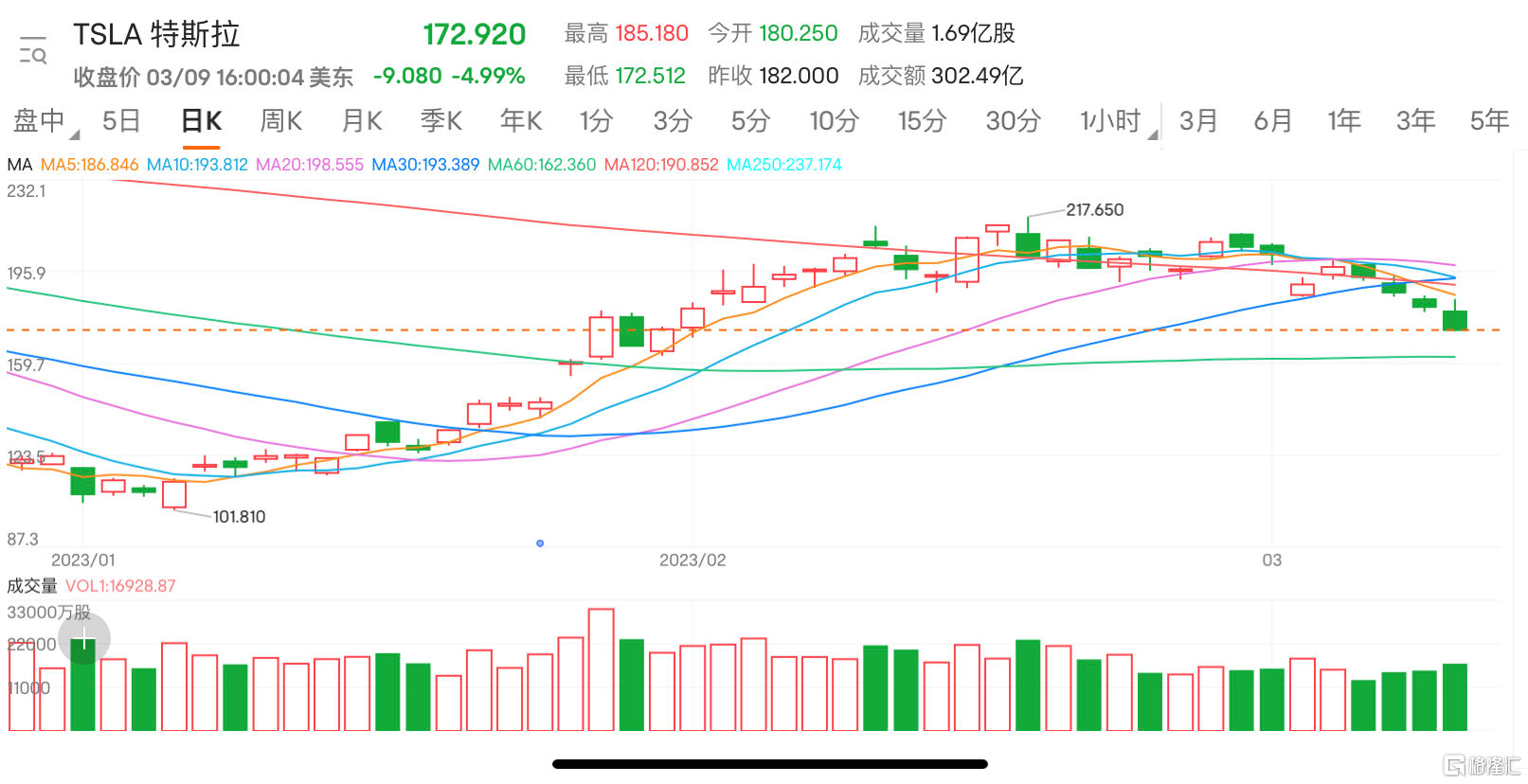Tap the 101.810 low price marker

[x=239, y=517]
